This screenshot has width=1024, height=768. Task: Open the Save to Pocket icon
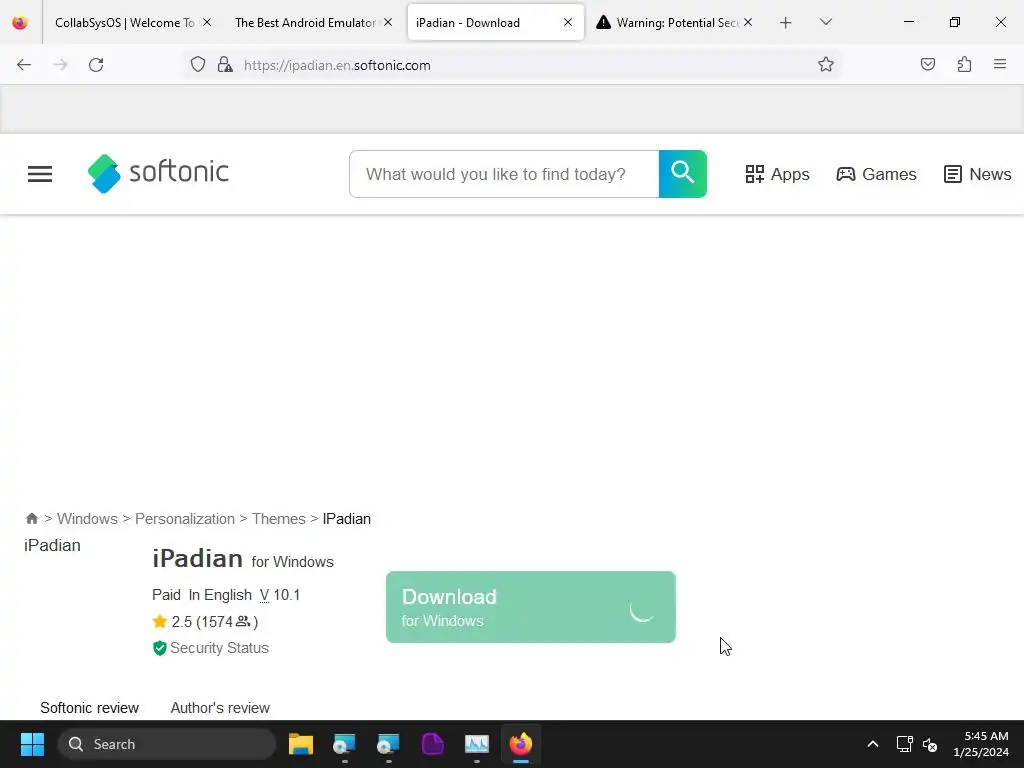pyautogui.click(x=927, y=64)
